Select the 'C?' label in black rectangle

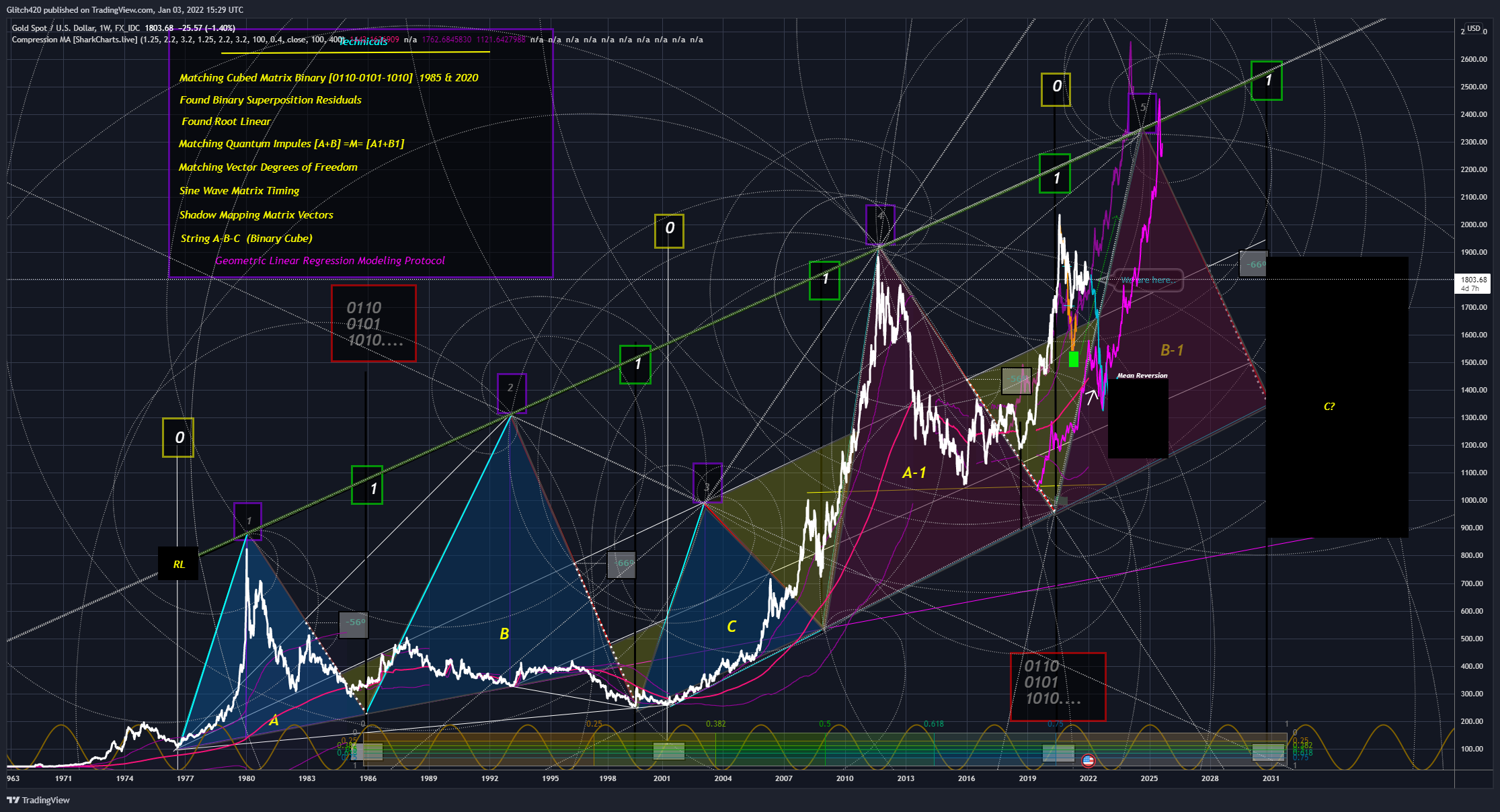tap(1329, 406)
